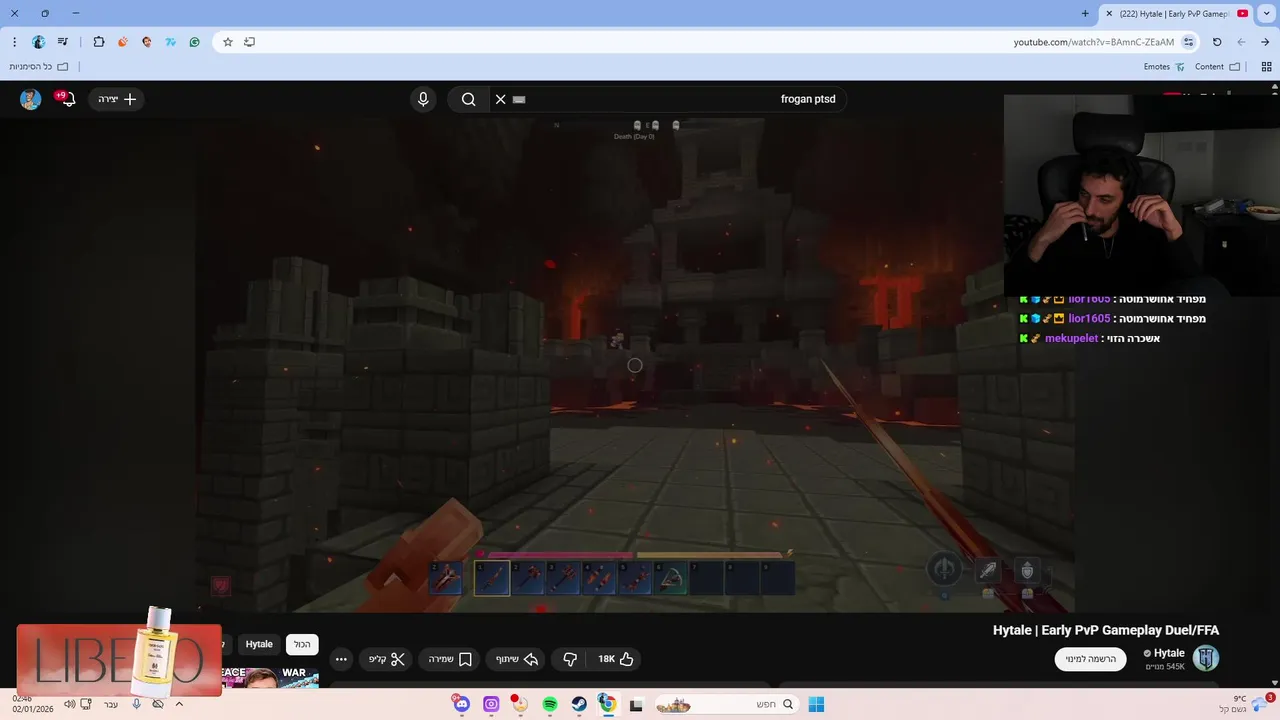Open the apps grid icon in bookmarks bar

pos(1265,67)
